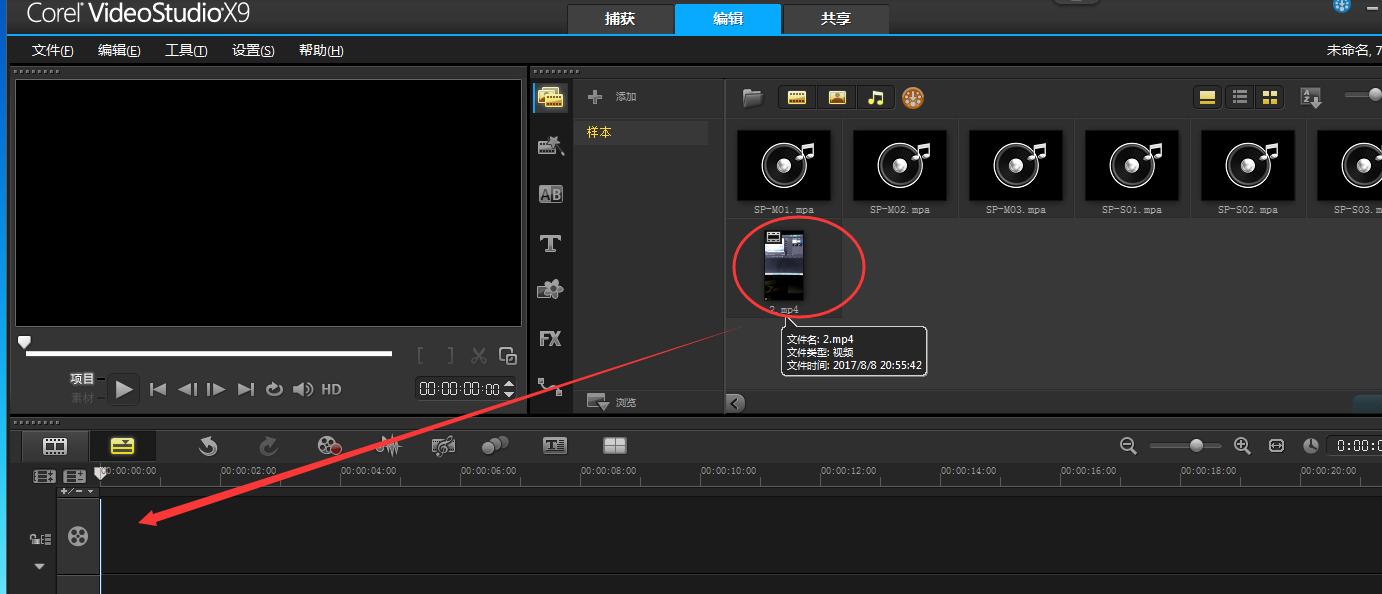Screen dimensions: 1382x594
Task: Toggle show photos filter in library
Action: (x=837, y=97)
